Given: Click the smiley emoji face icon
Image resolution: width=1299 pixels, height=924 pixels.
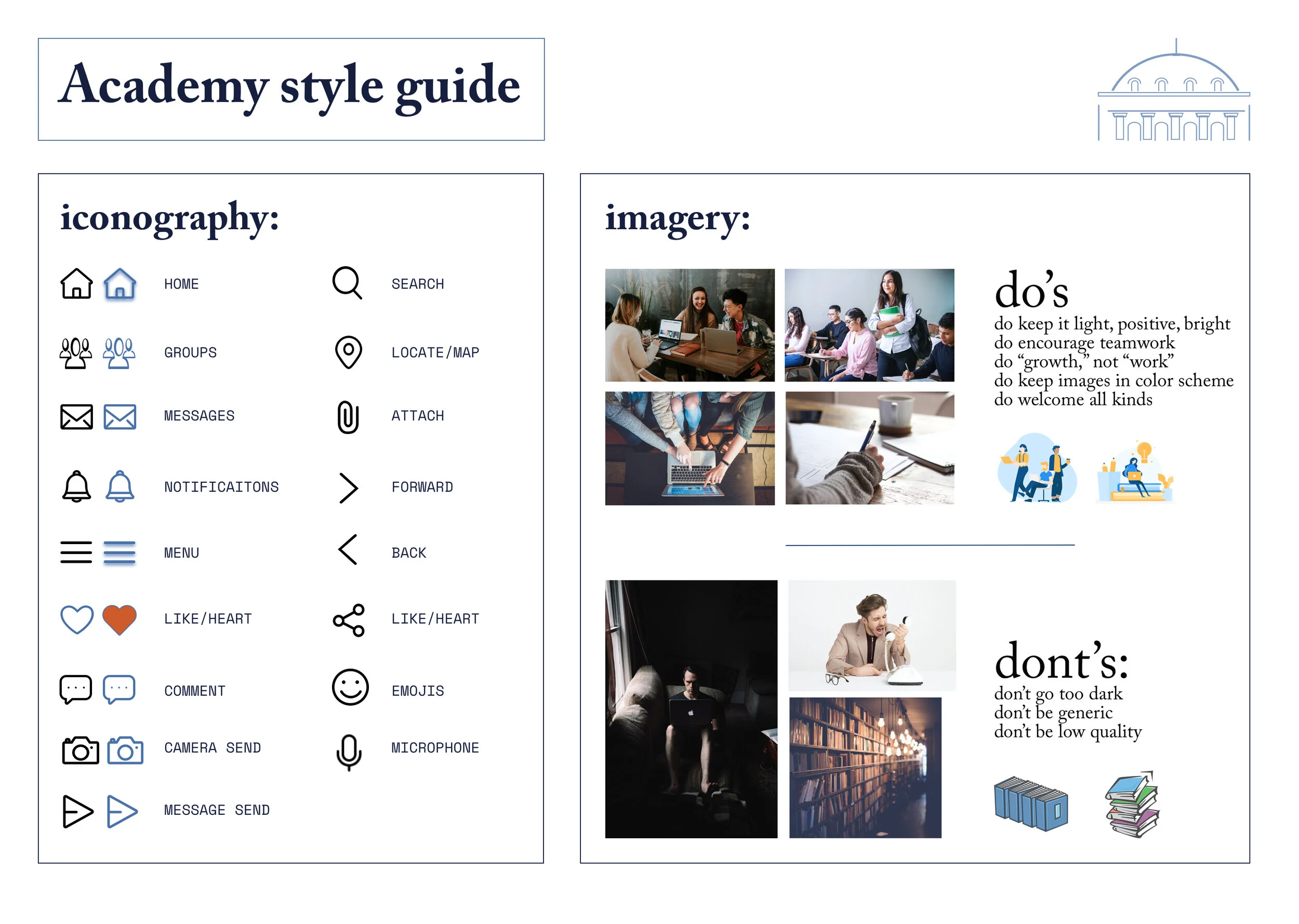Looking at the screenshot, I should coord(350,688).
